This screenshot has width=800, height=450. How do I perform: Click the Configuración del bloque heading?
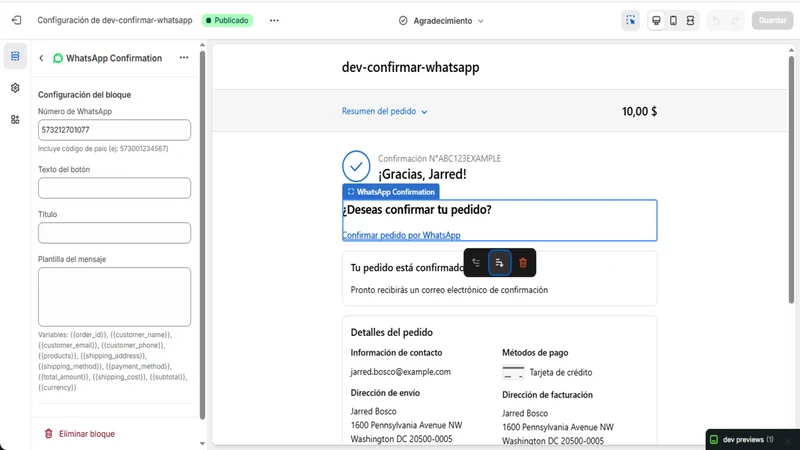(x=85, y=95)
